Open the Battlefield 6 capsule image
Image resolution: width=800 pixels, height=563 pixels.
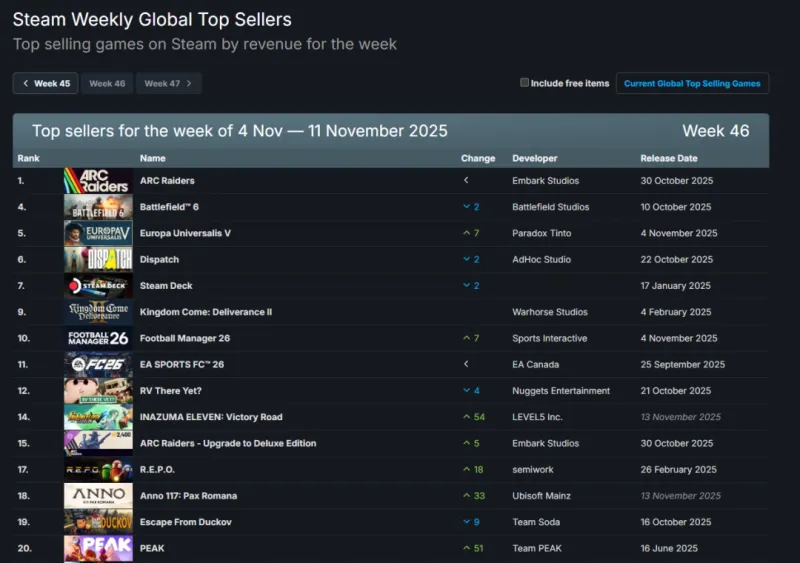(98, 207)
